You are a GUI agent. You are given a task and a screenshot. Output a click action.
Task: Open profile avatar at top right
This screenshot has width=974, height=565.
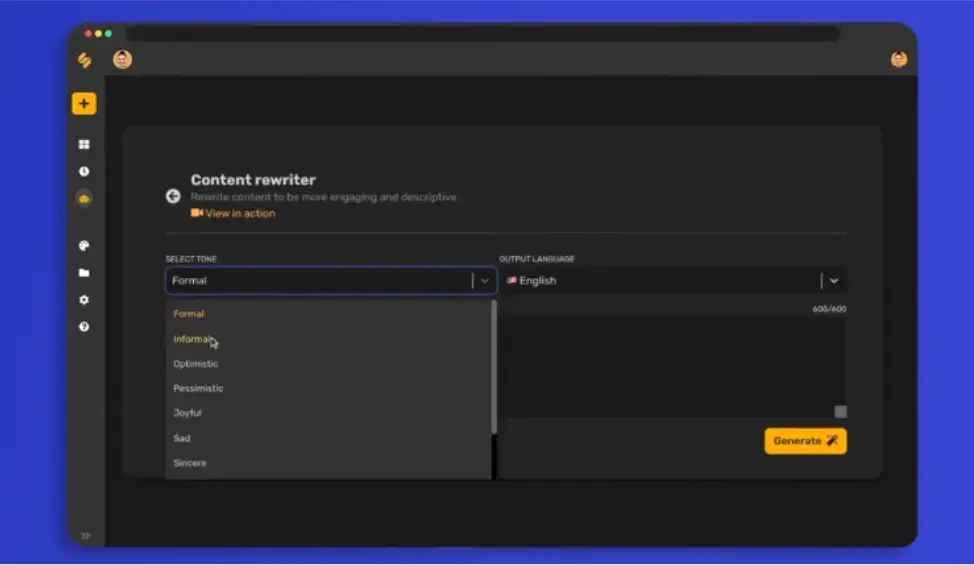point(898,59)
